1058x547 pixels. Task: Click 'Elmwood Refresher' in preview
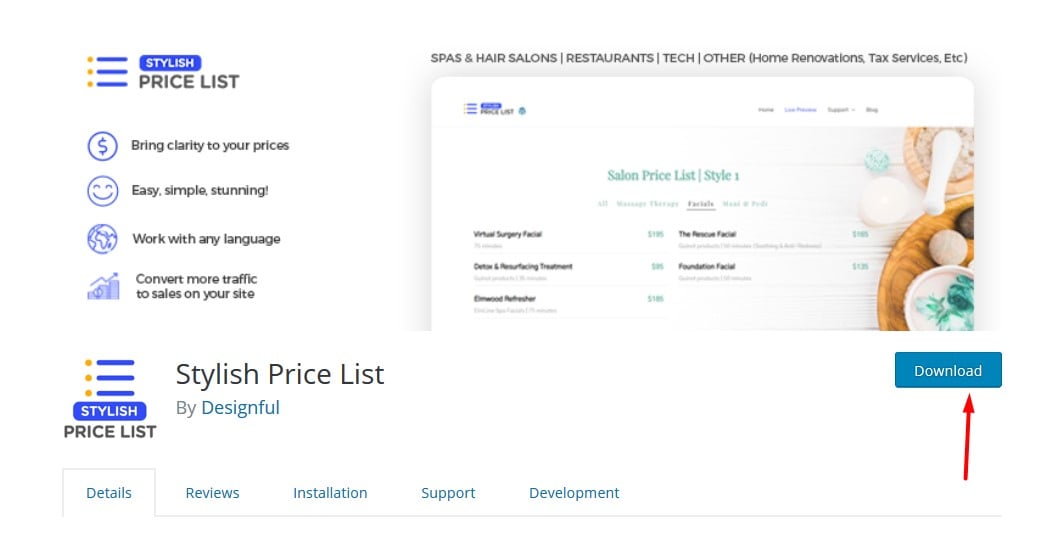(x=505, y=299)
